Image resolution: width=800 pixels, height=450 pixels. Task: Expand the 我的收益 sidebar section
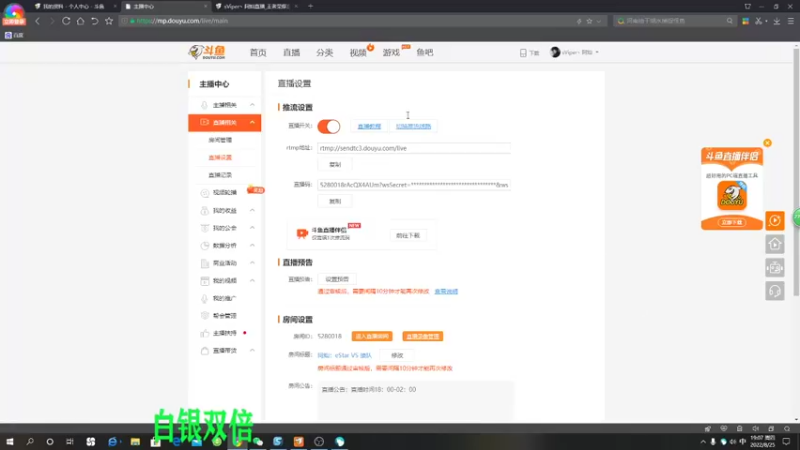252,210
